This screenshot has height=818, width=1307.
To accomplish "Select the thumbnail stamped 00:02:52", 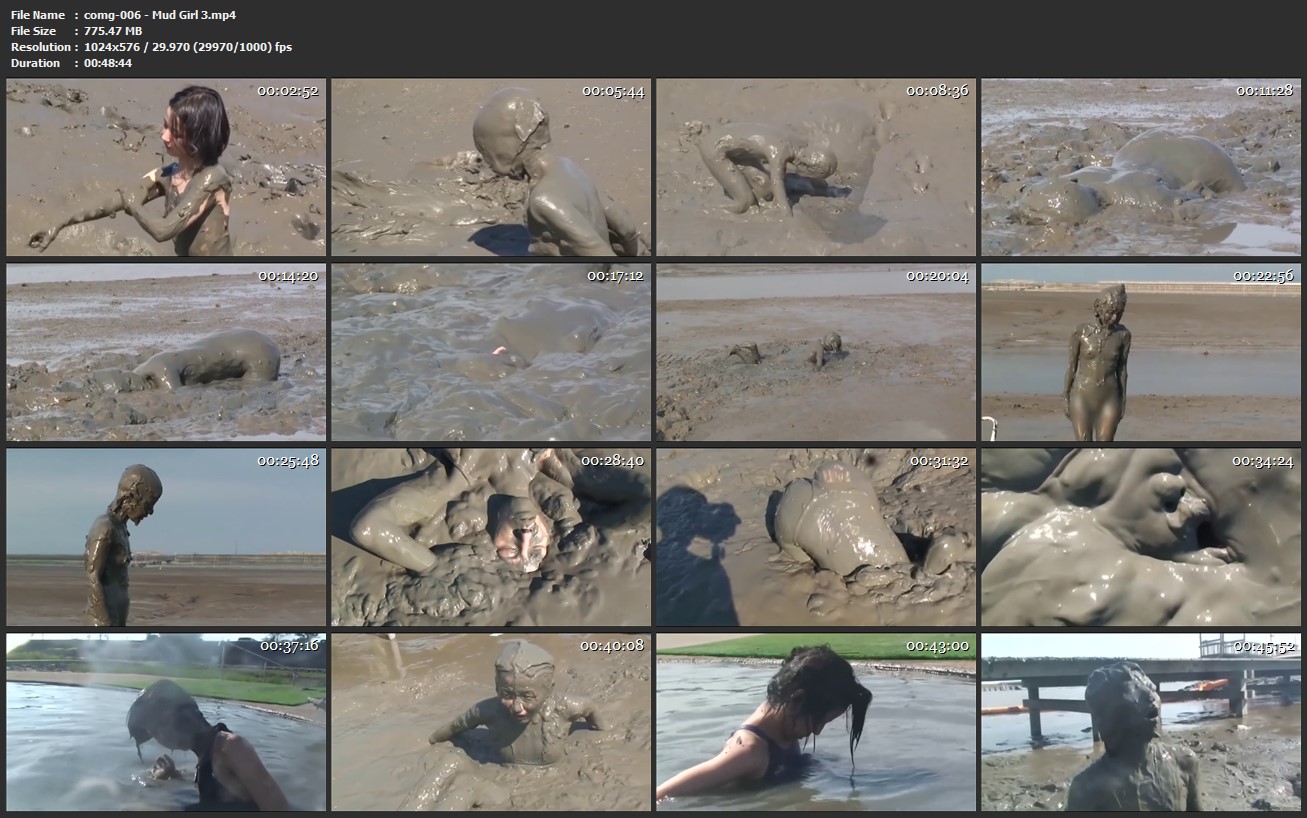I will click(166, 168).
